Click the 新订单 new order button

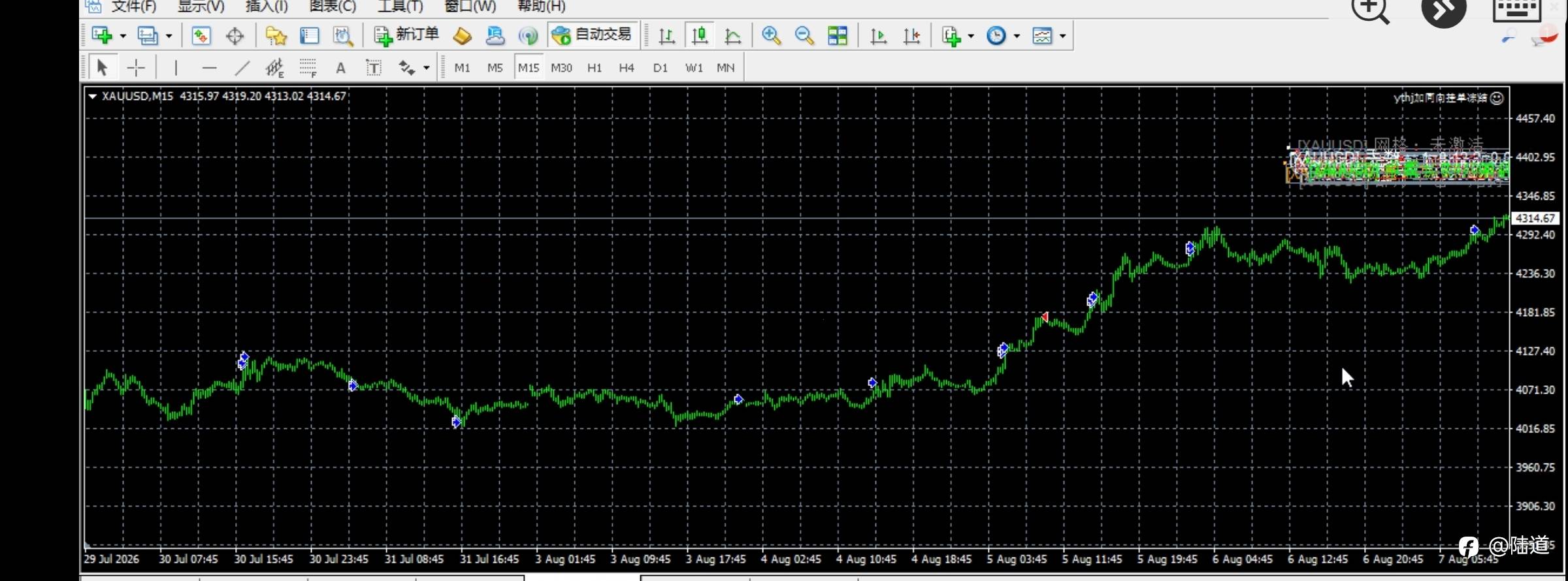pyautogui.click(x=406, y=35)
